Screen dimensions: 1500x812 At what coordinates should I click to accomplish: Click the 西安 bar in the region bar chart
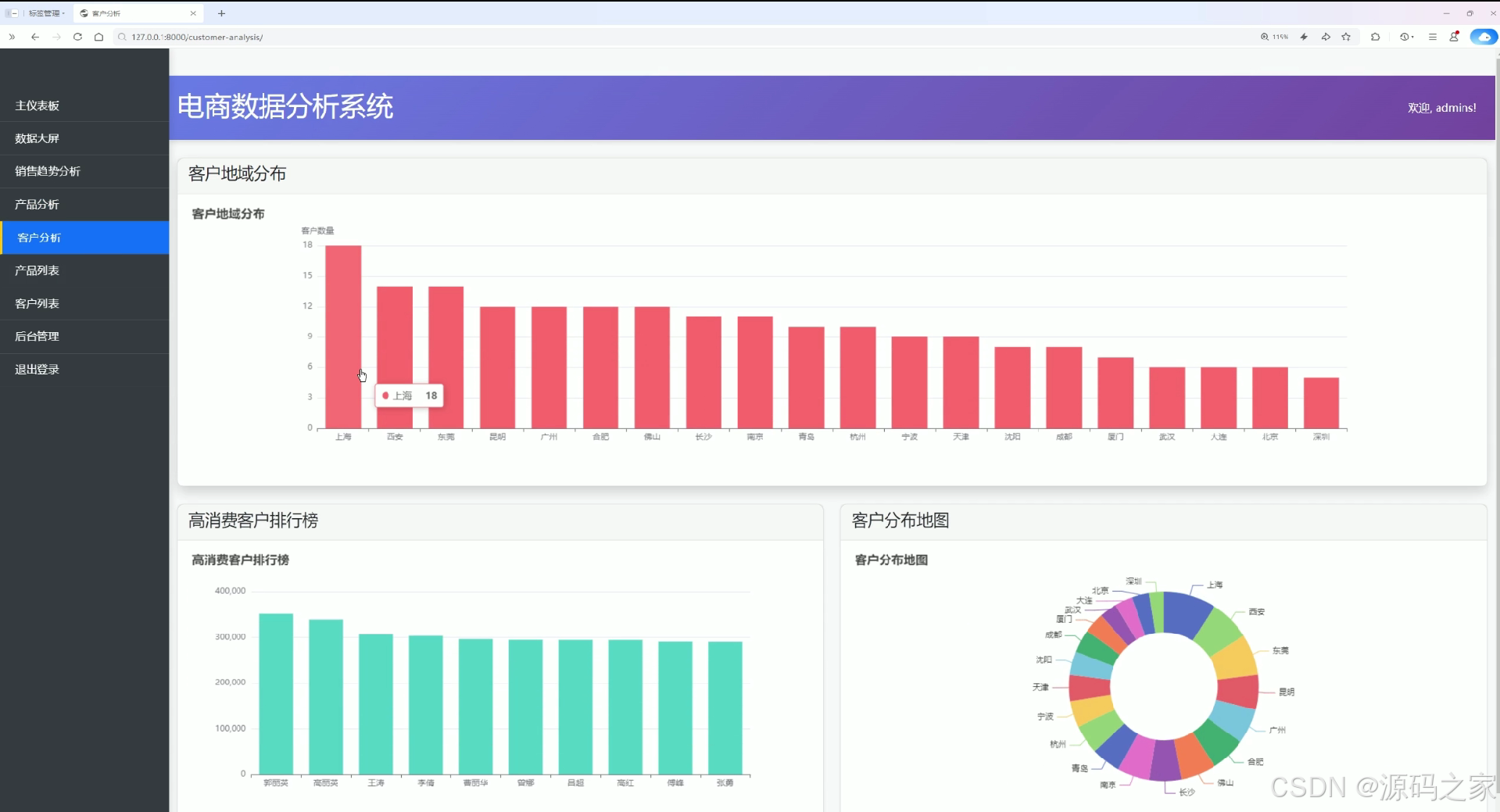tap(395, 357)
